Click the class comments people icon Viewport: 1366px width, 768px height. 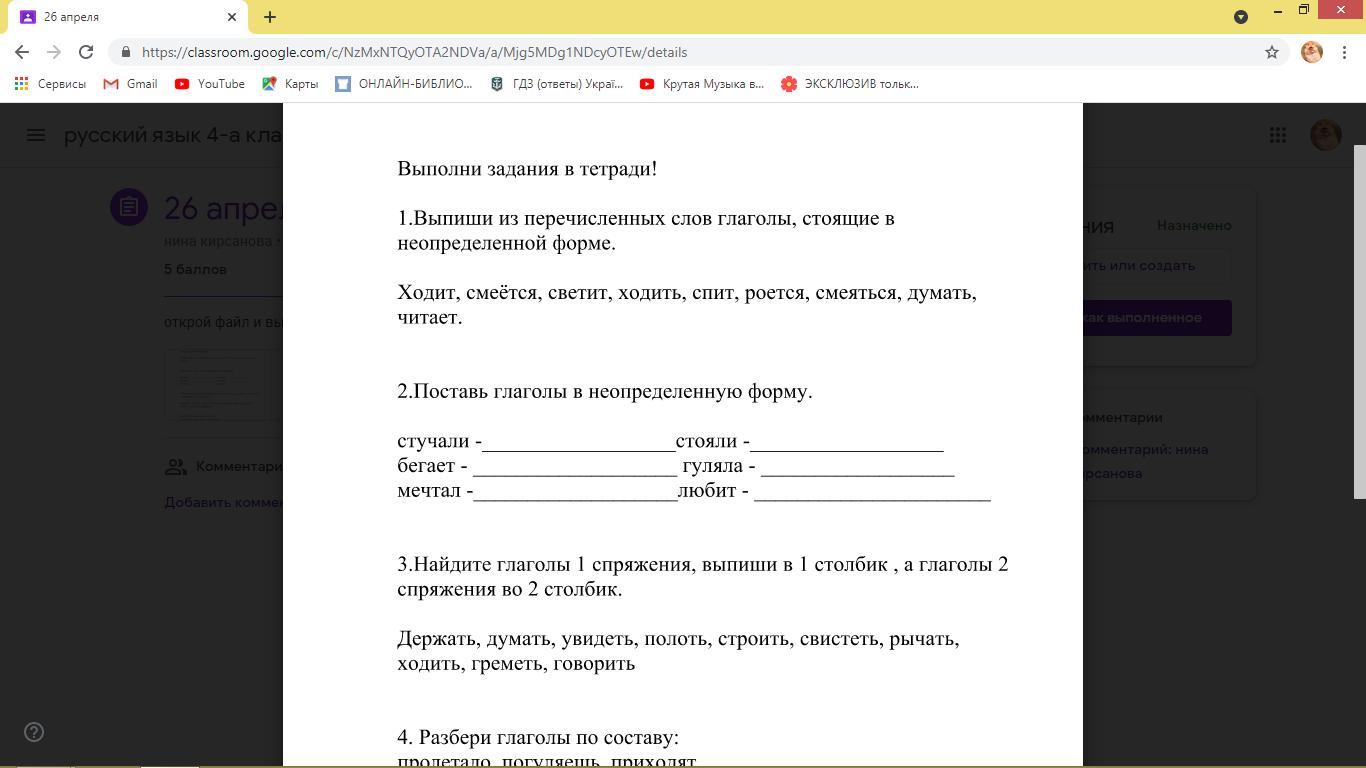[x=176, y=466]
